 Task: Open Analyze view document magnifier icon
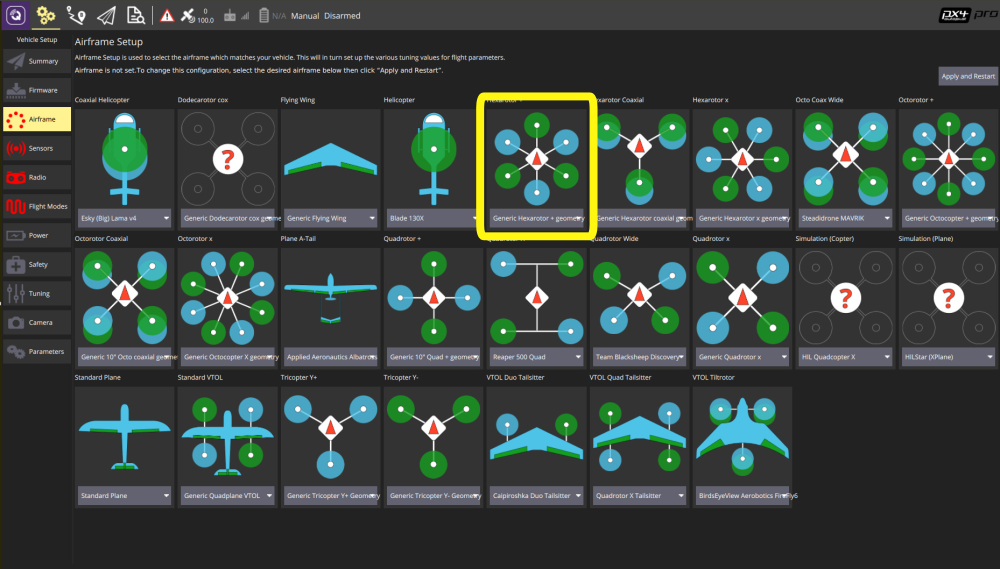pos(135,15)
